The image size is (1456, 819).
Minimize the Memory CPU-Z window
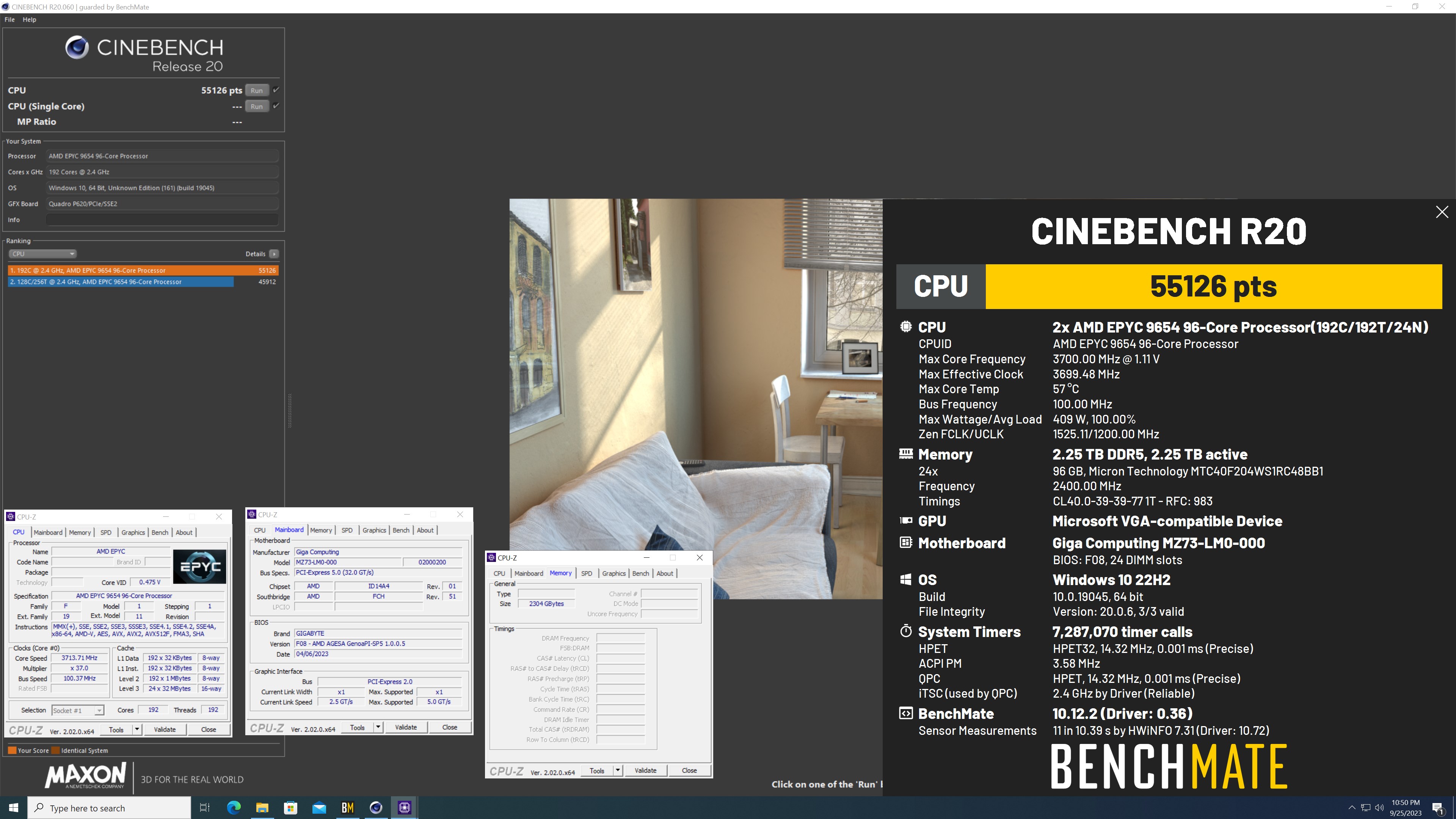pyautogui.click(x=646, y=558)
